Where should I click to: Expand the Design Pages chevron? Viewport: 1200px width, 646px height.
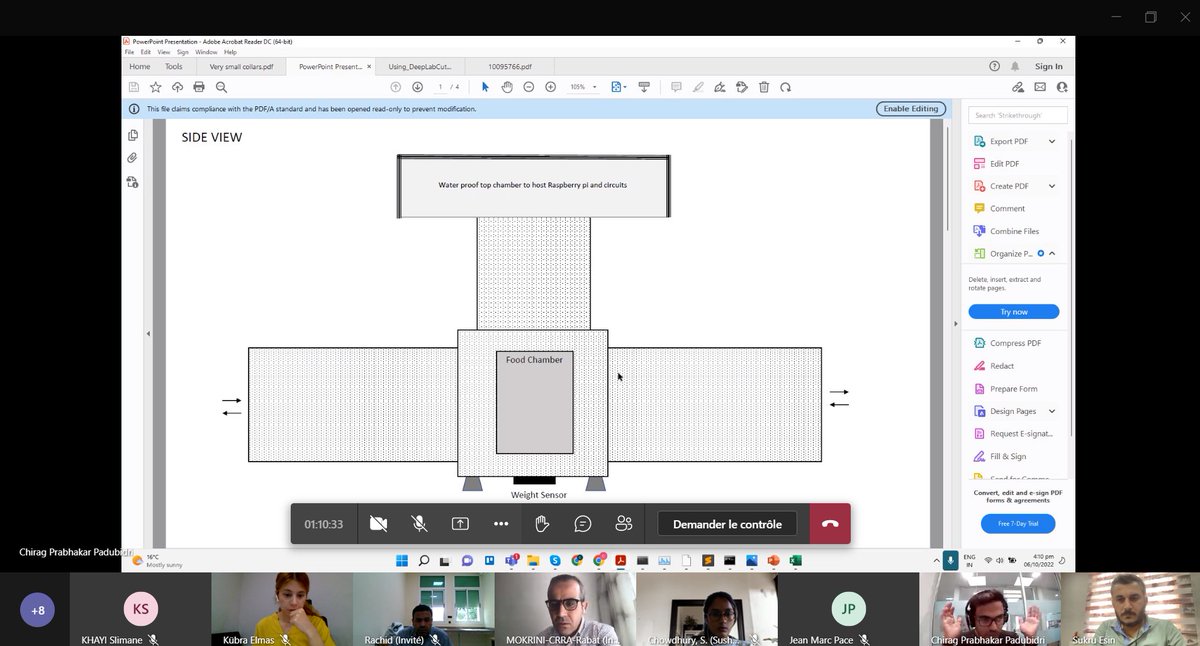click(1052, 411)
